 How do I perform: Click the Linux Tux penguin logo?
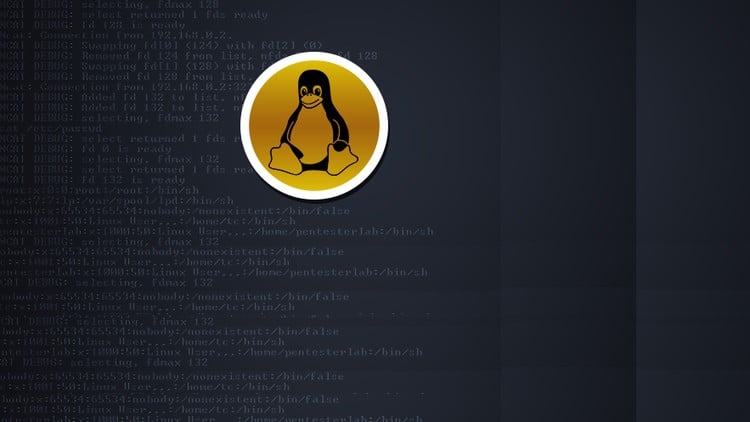point(313,124)
